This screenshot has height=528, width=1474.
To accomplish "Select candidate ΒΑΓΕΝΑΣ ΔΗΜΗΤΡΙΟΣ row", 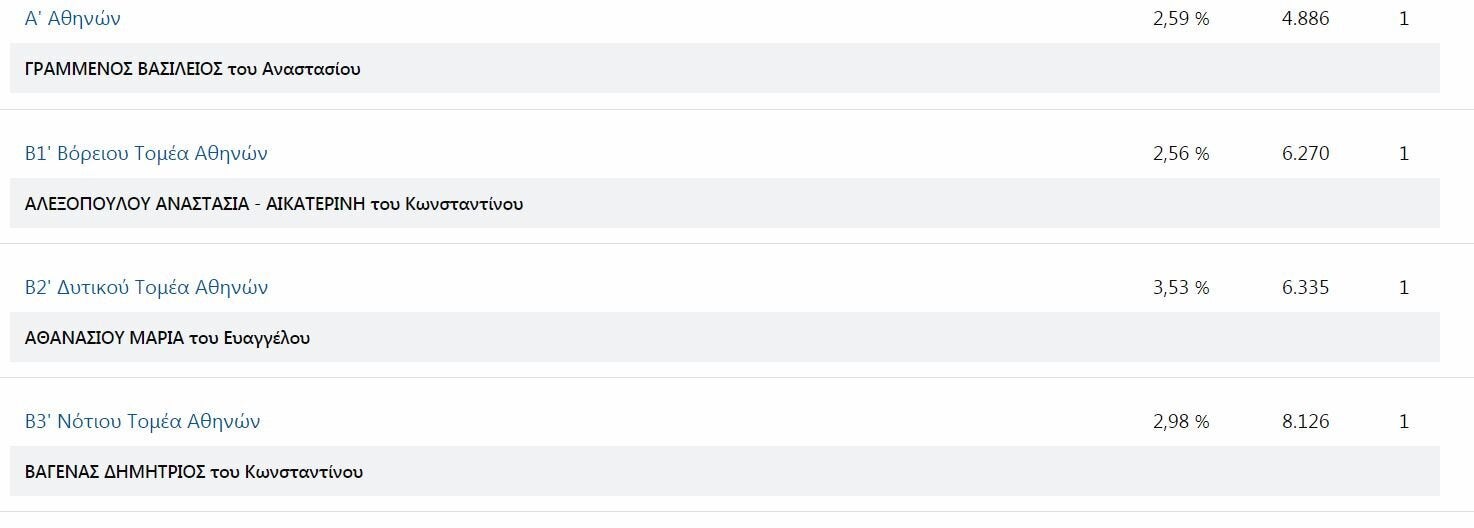I will tap(725, 471).
